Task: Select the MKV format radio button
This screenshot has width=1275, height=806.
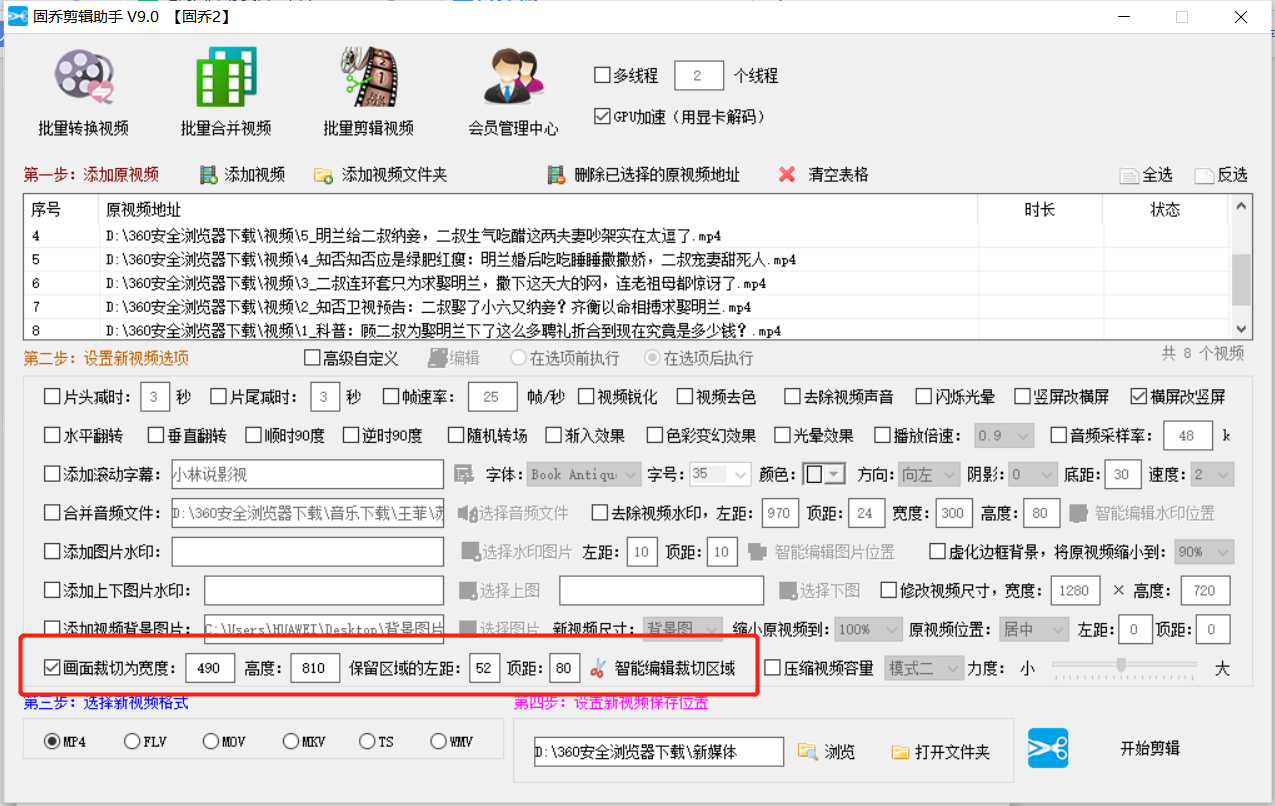Action: [x=290, y=742]
